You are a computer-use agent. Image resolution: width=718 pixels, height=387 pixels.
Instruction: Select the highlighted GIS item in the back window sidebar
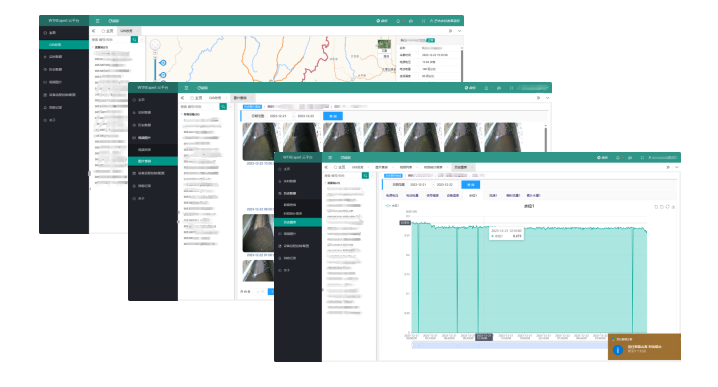(x=64, y=44)
